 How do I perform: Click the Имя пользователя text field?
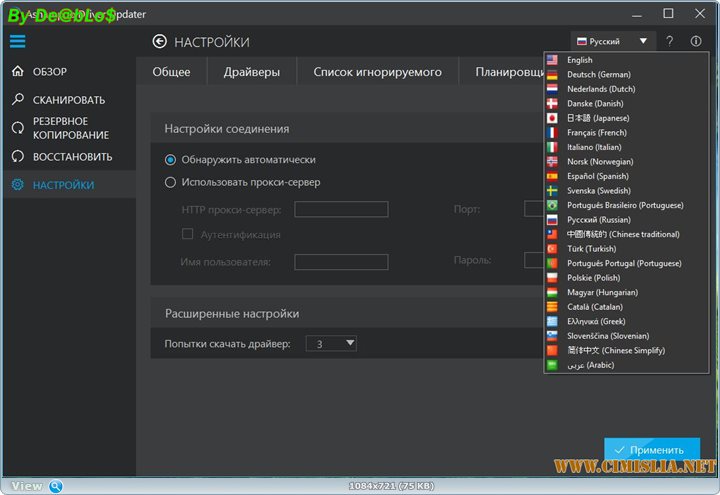coord(341,262)
